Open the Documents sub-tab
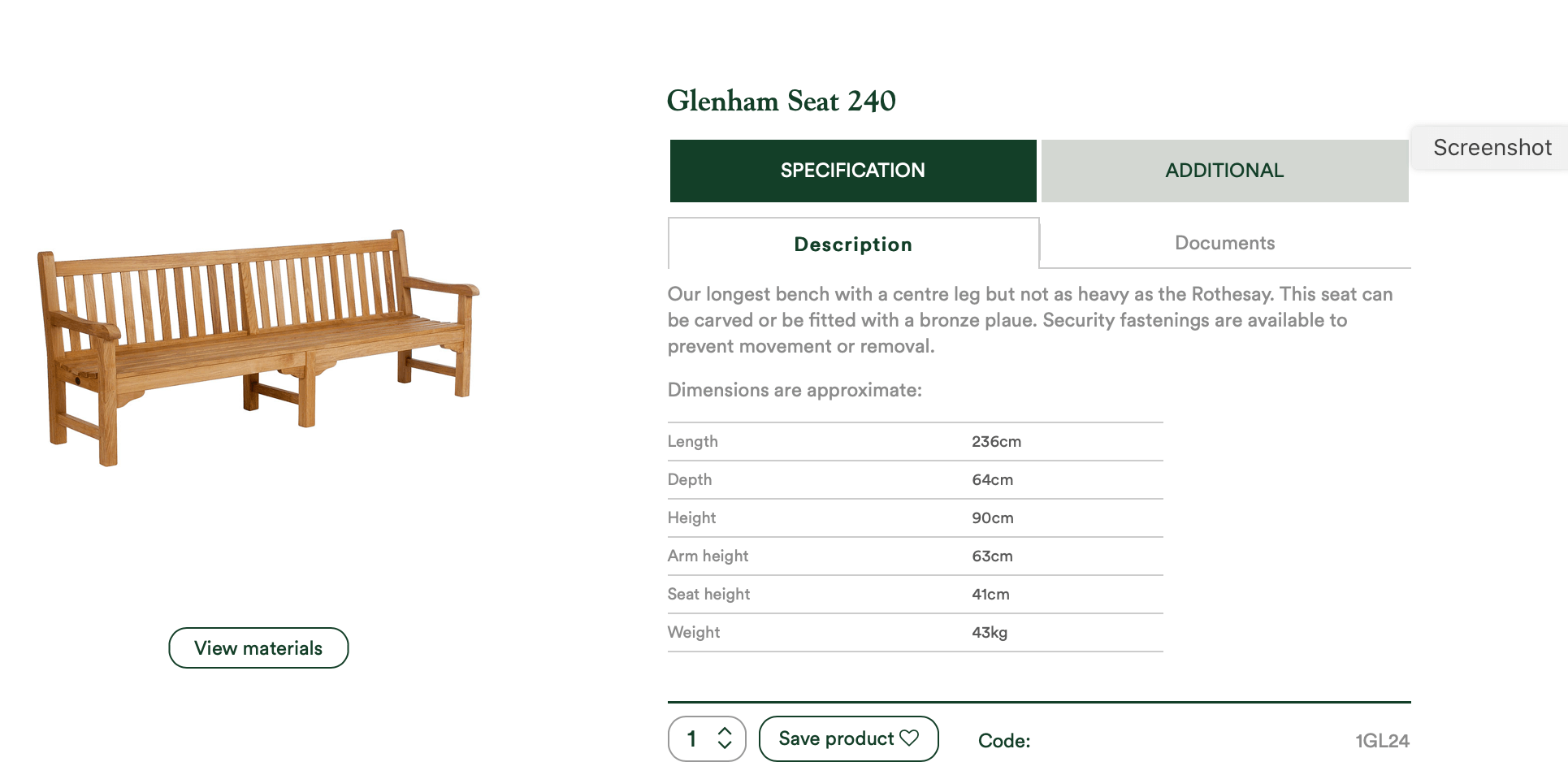 point(1224,243)
